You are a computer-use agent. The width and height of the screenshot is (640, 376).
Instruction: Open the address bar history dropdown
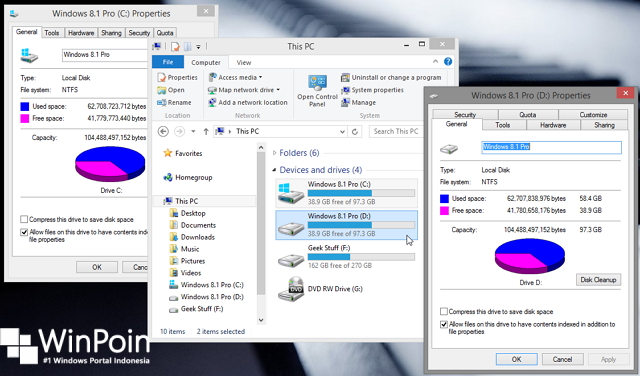pyautogui.click(x=342, y=131)
